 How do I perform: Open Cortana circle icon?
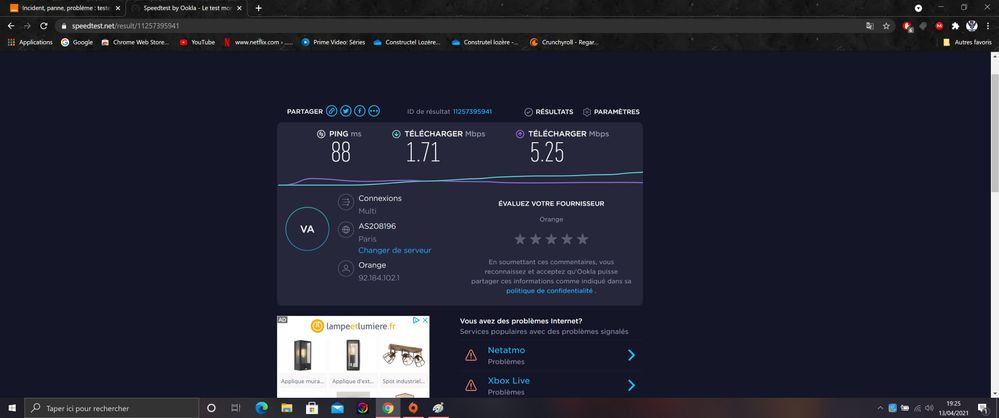212,408
